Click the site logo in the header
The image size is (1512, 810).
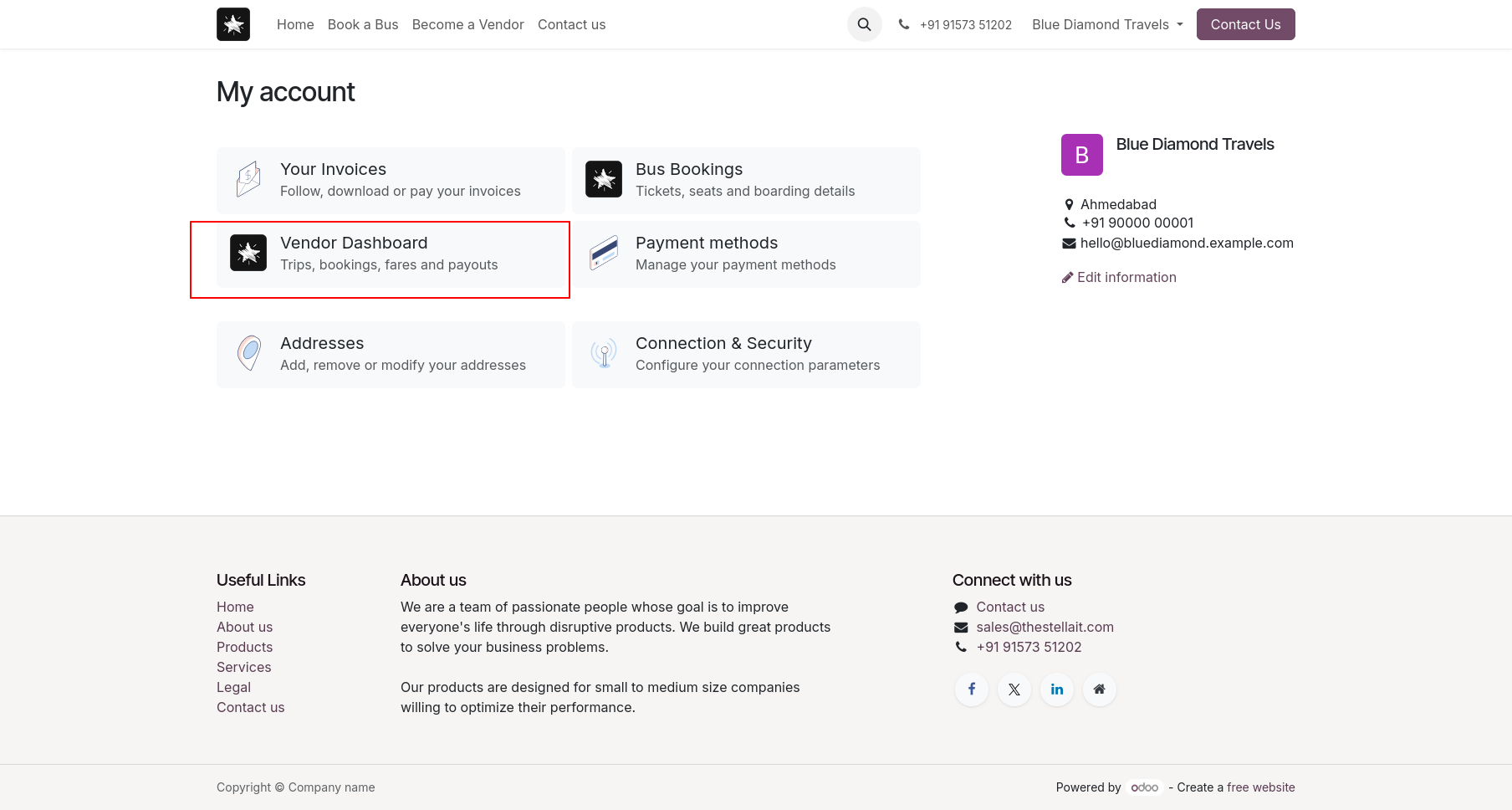pyautogui.click(x=233, y=24)
